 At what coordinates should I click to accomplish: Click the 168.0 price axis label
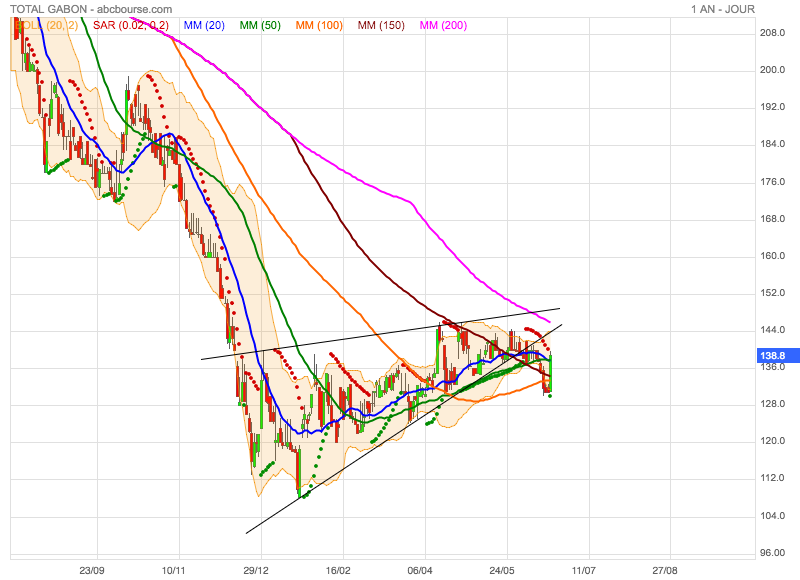coord(772,219)
